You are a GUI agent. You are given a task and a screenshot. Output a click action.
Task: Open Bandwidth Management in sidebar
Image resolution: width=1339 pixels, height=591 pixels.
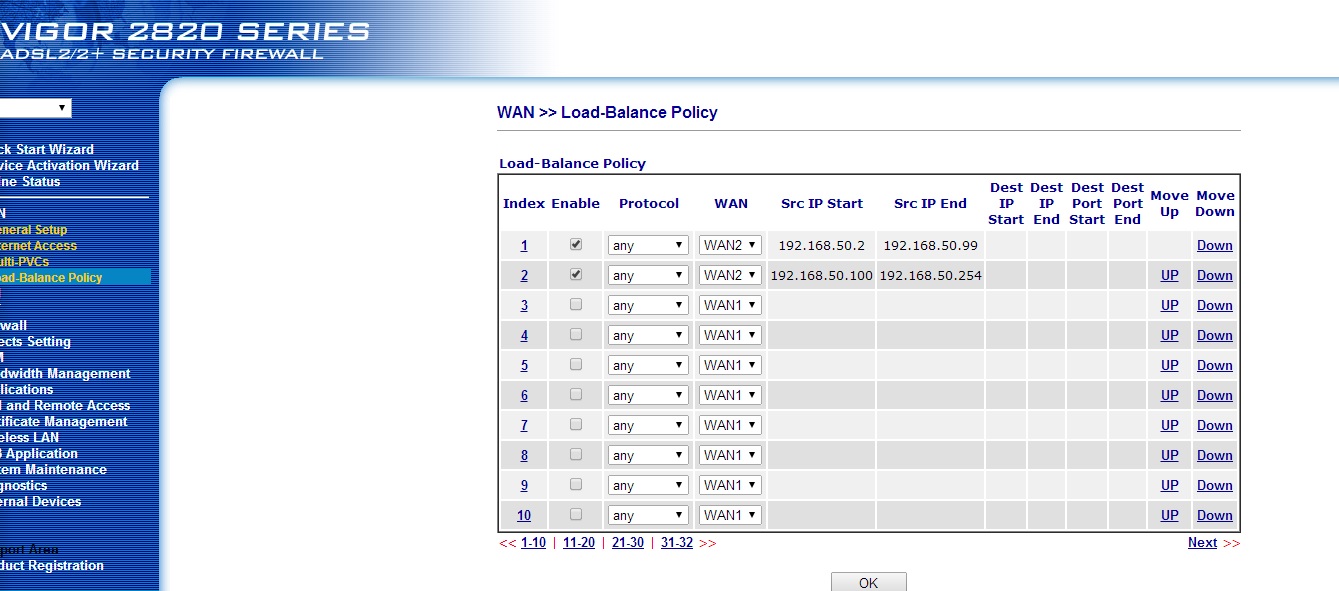(65, 373)
